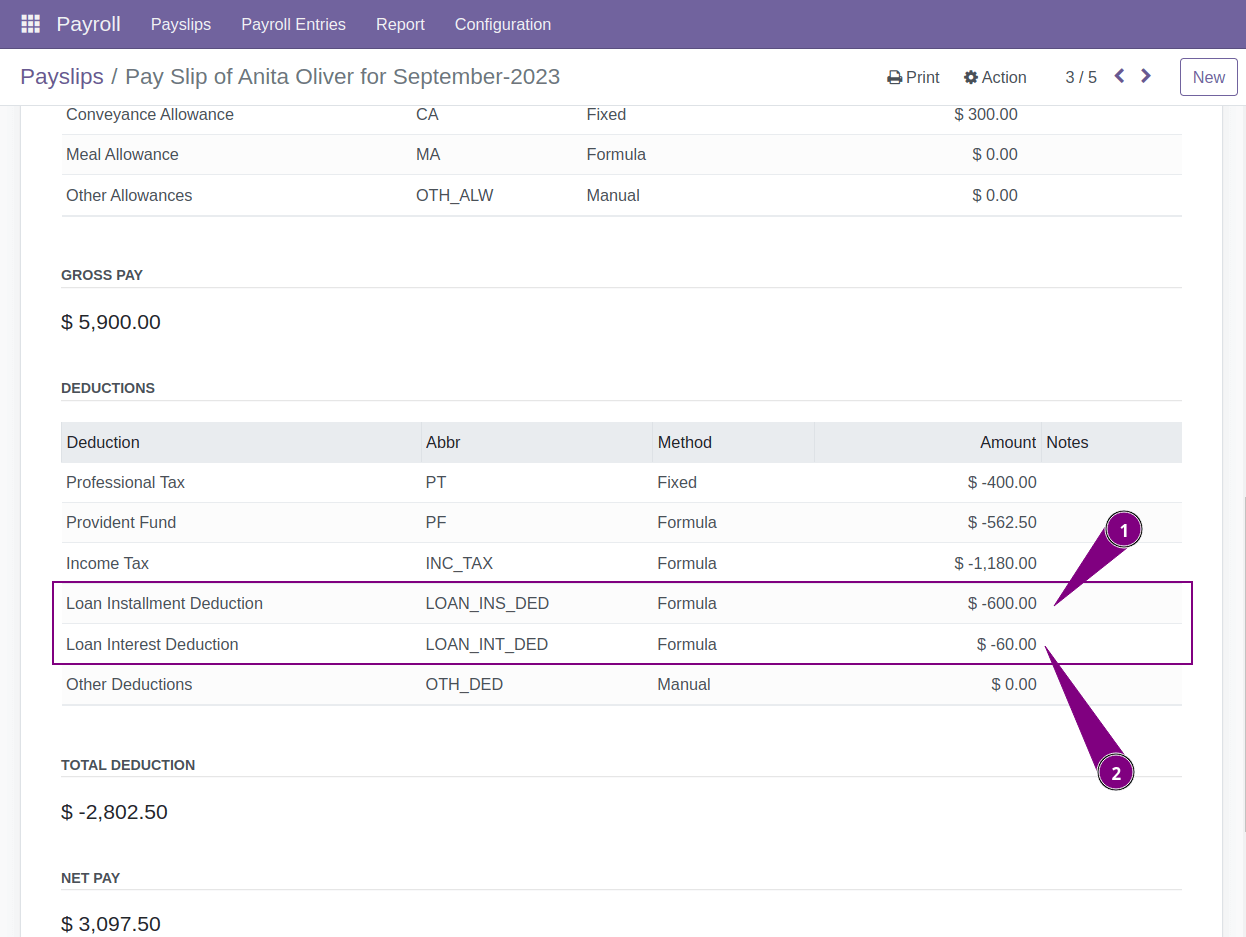Click the Income Tax deduction row
This screenshot has height=937, width=1246.
click(107, 564)
